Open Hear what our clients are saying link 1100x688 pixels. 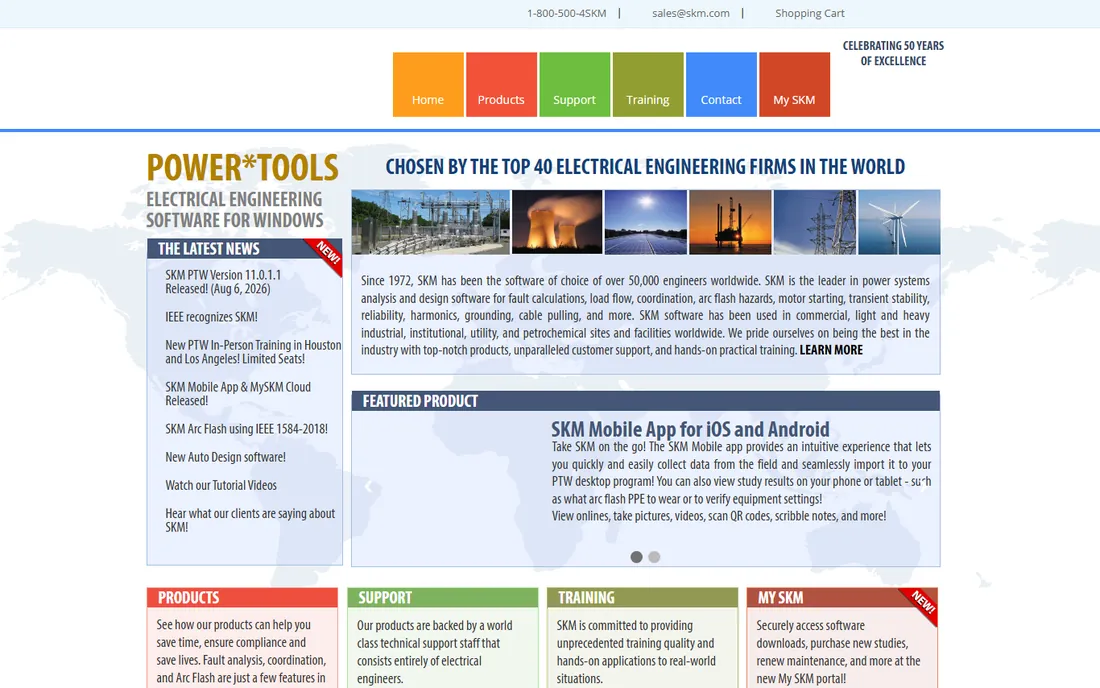pos(250,520)
